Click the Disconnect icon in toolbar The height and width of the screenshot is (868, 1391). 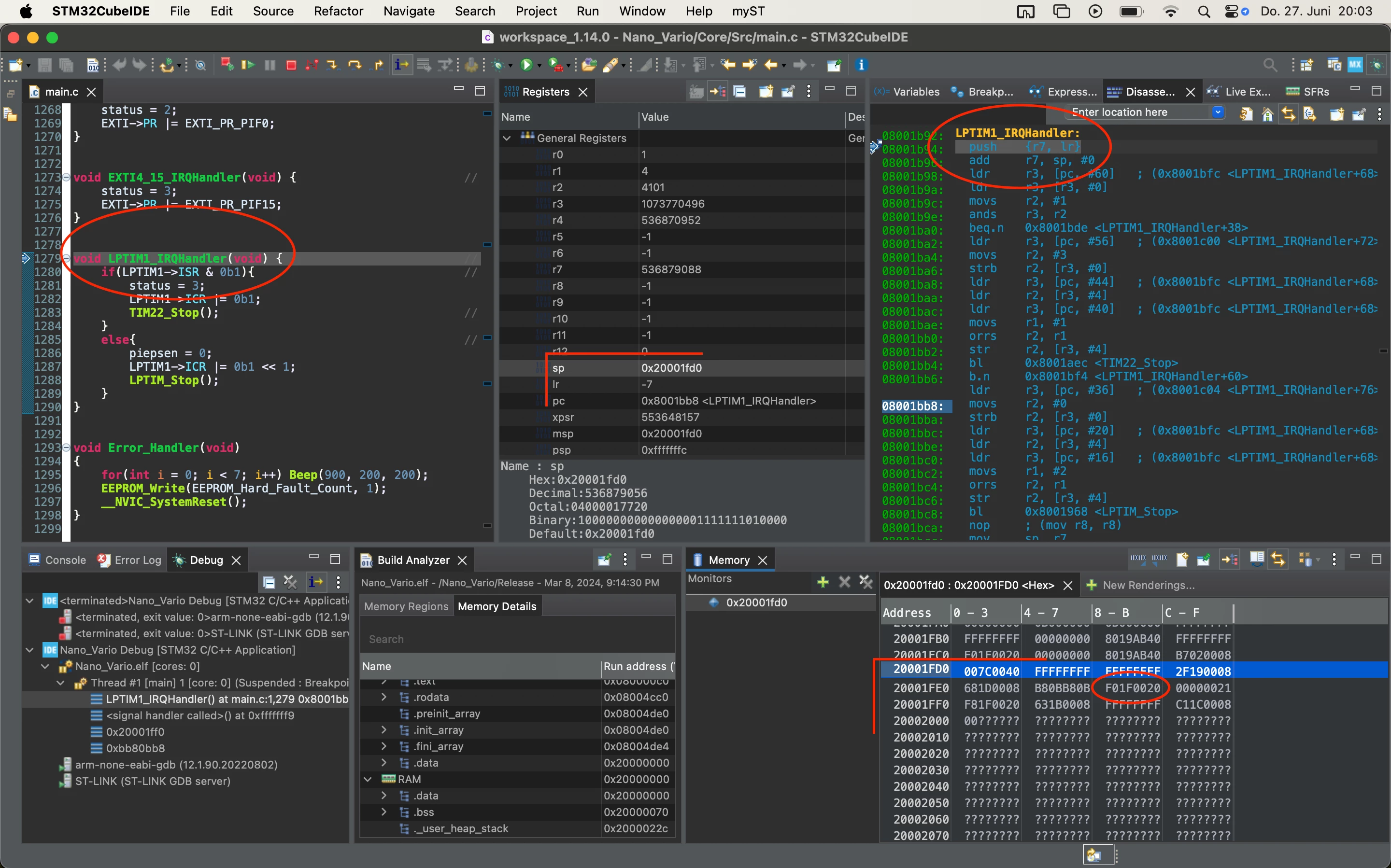(312, 65)
